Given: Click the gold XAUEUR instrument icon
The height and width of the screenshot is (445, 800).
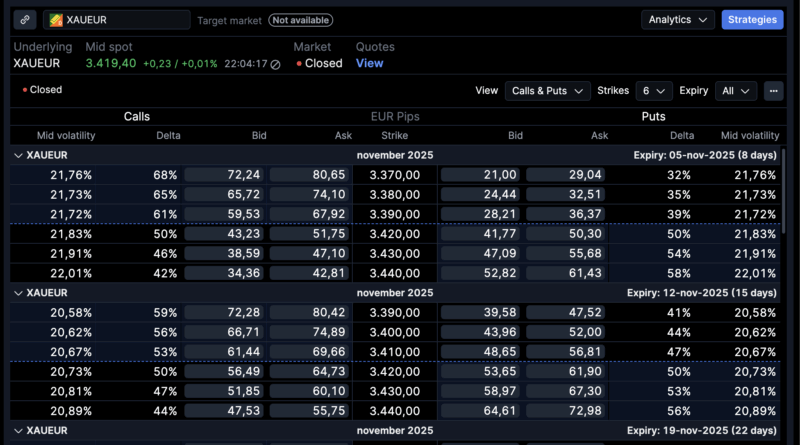Looking at the screenshot, I should pos(57,20).
